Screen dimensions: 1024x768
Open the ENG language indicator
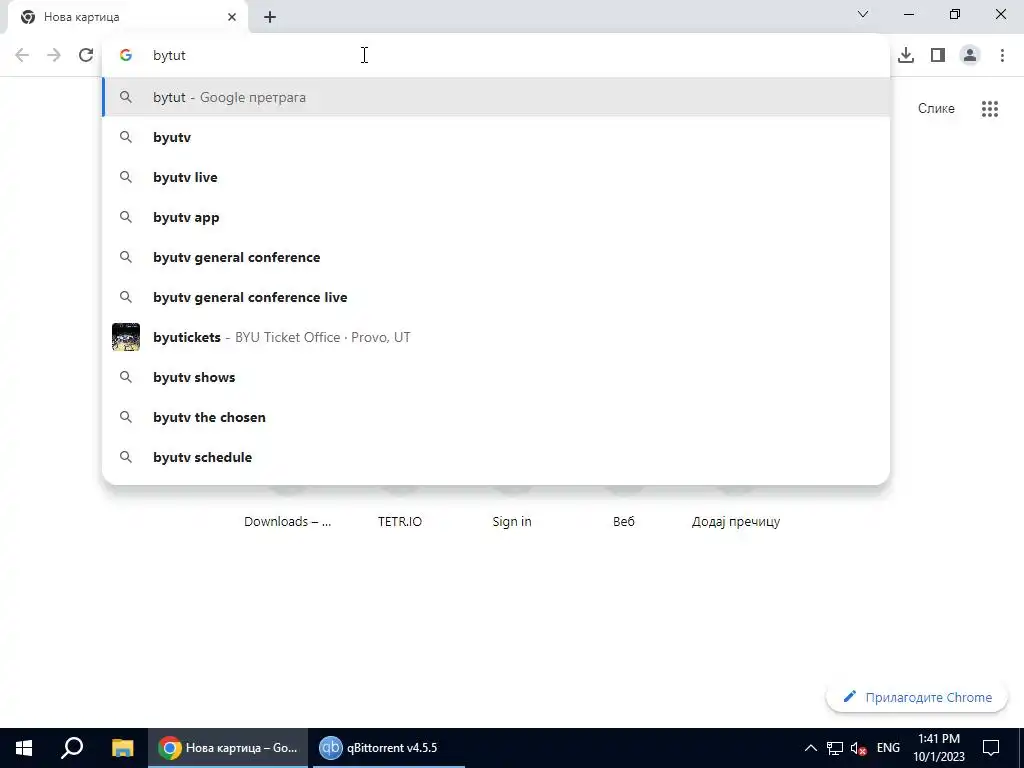click(888, 748)
